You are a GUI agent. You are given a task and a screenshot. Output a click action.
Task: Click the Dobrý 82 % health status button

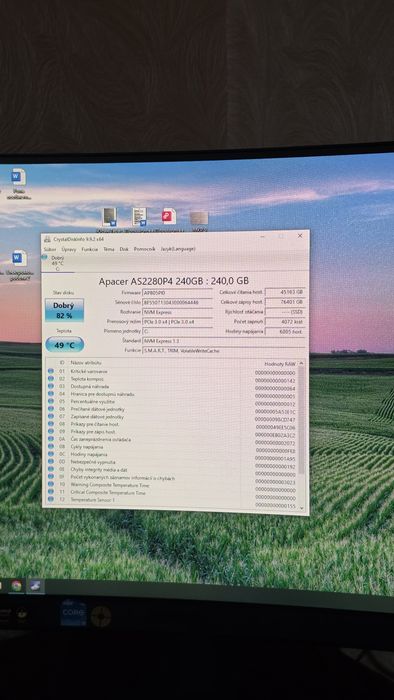[x=64, y=310]
